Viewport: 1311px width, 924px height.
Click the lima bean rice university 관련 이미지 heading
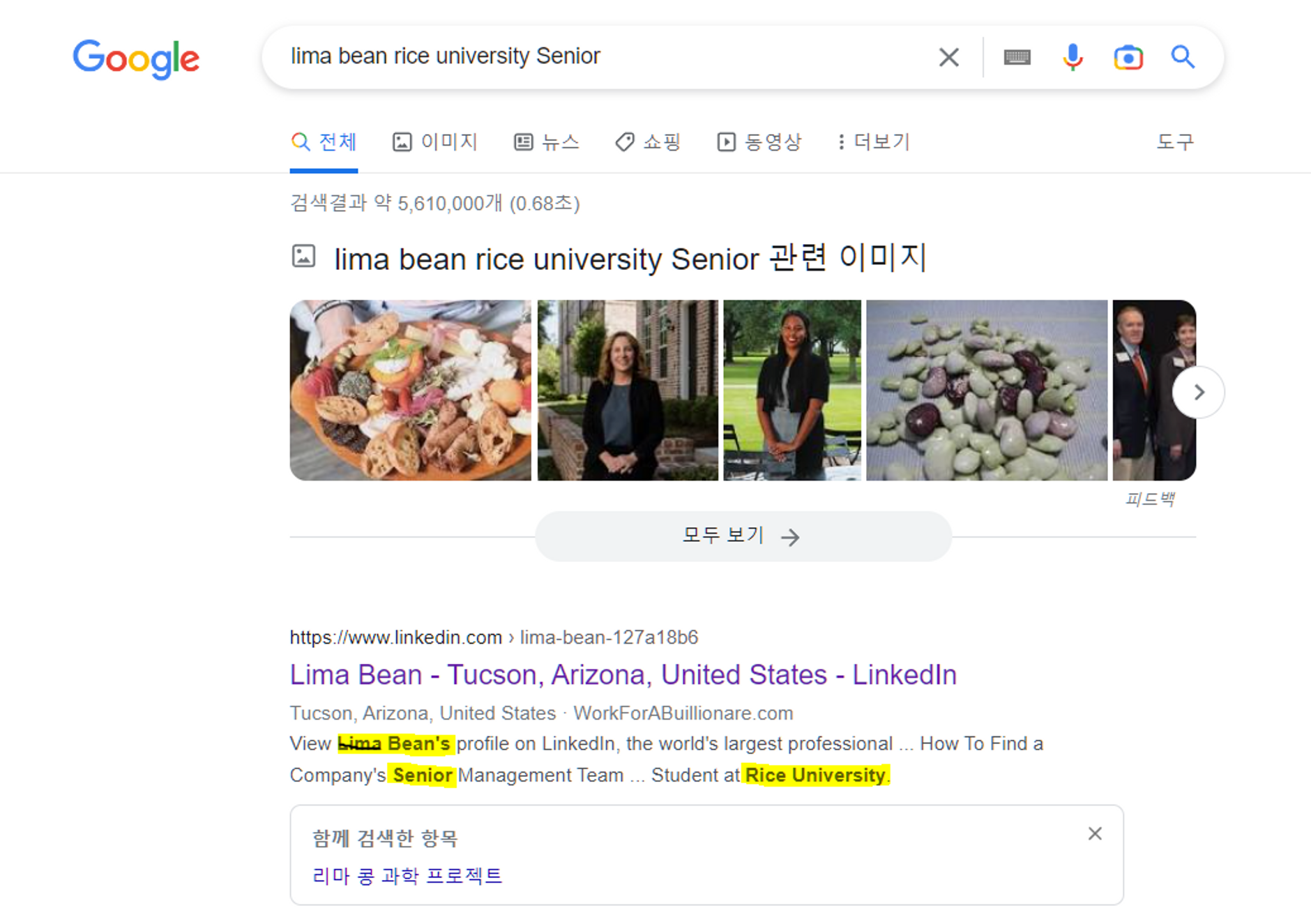click(630, 258)
